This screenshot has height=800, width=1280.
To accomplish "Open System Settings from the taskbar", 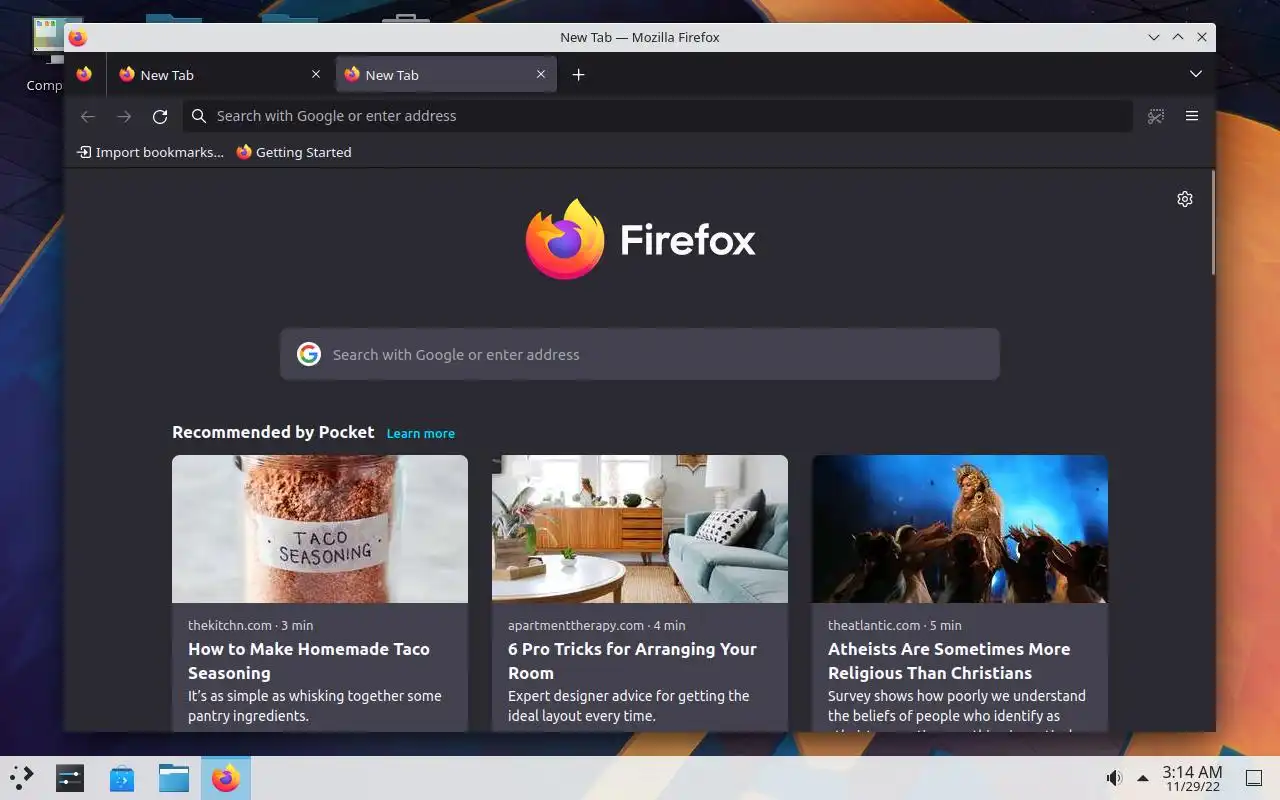I will click(70, 777).
